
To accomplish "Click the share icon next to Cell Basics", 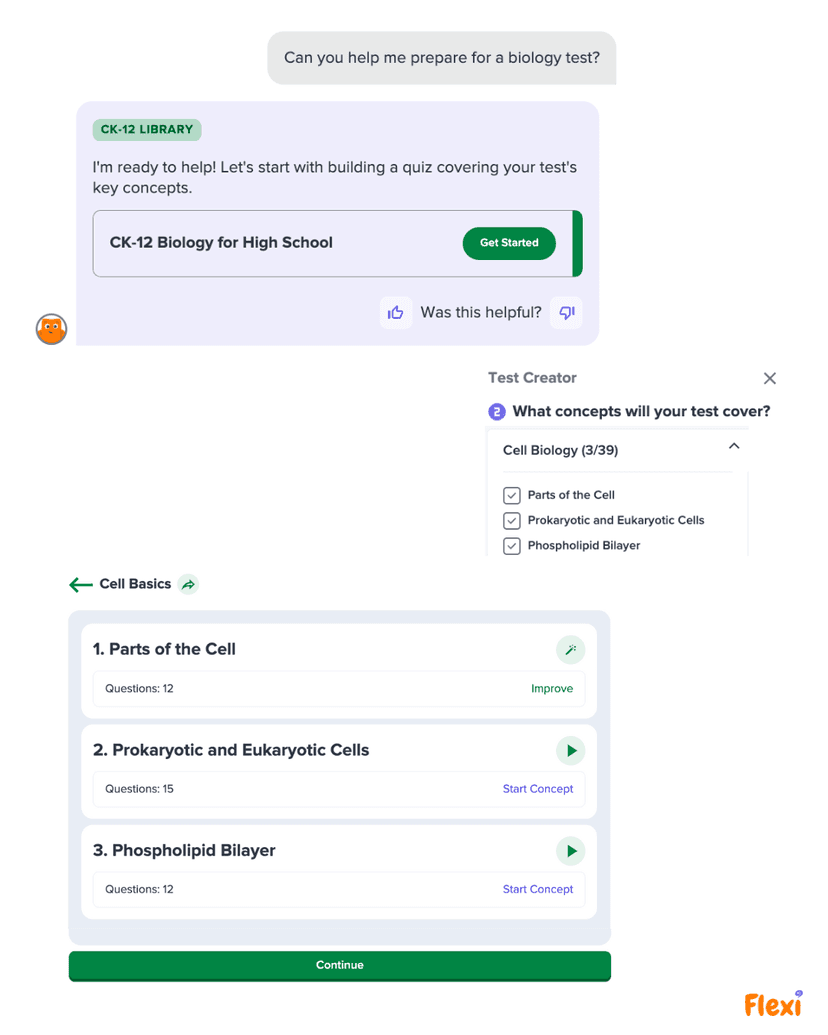I will click(187, 584).
